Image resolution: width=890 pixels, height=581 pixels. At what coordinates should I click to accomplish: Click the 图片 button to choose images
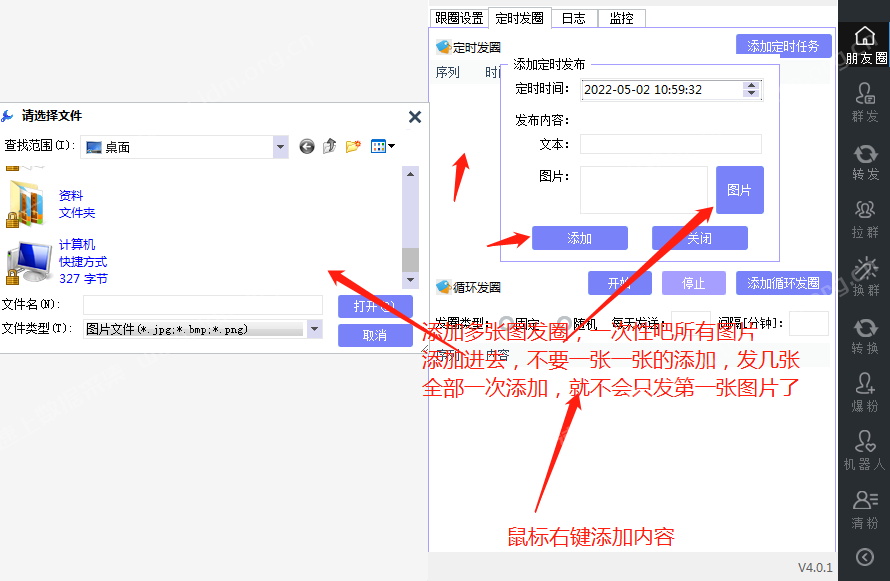click(740, 190)
